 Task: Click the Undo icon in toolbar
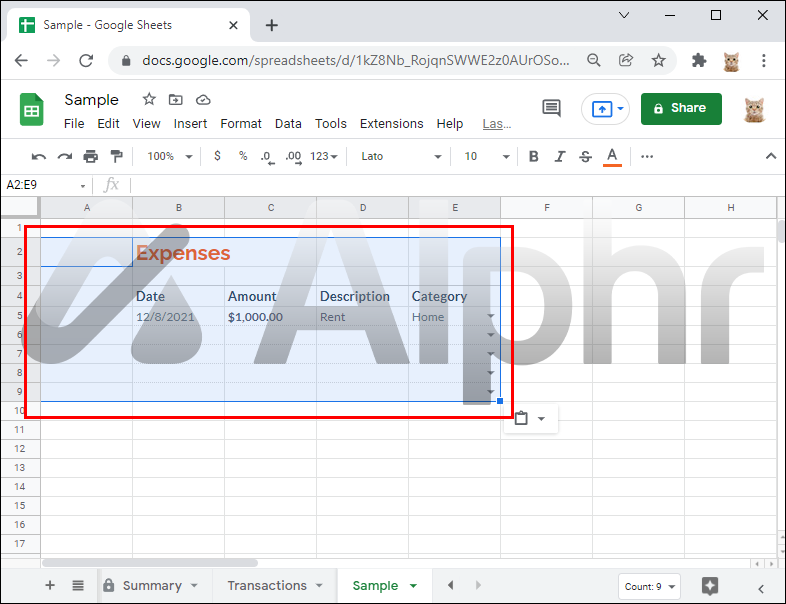pos(39,157)
